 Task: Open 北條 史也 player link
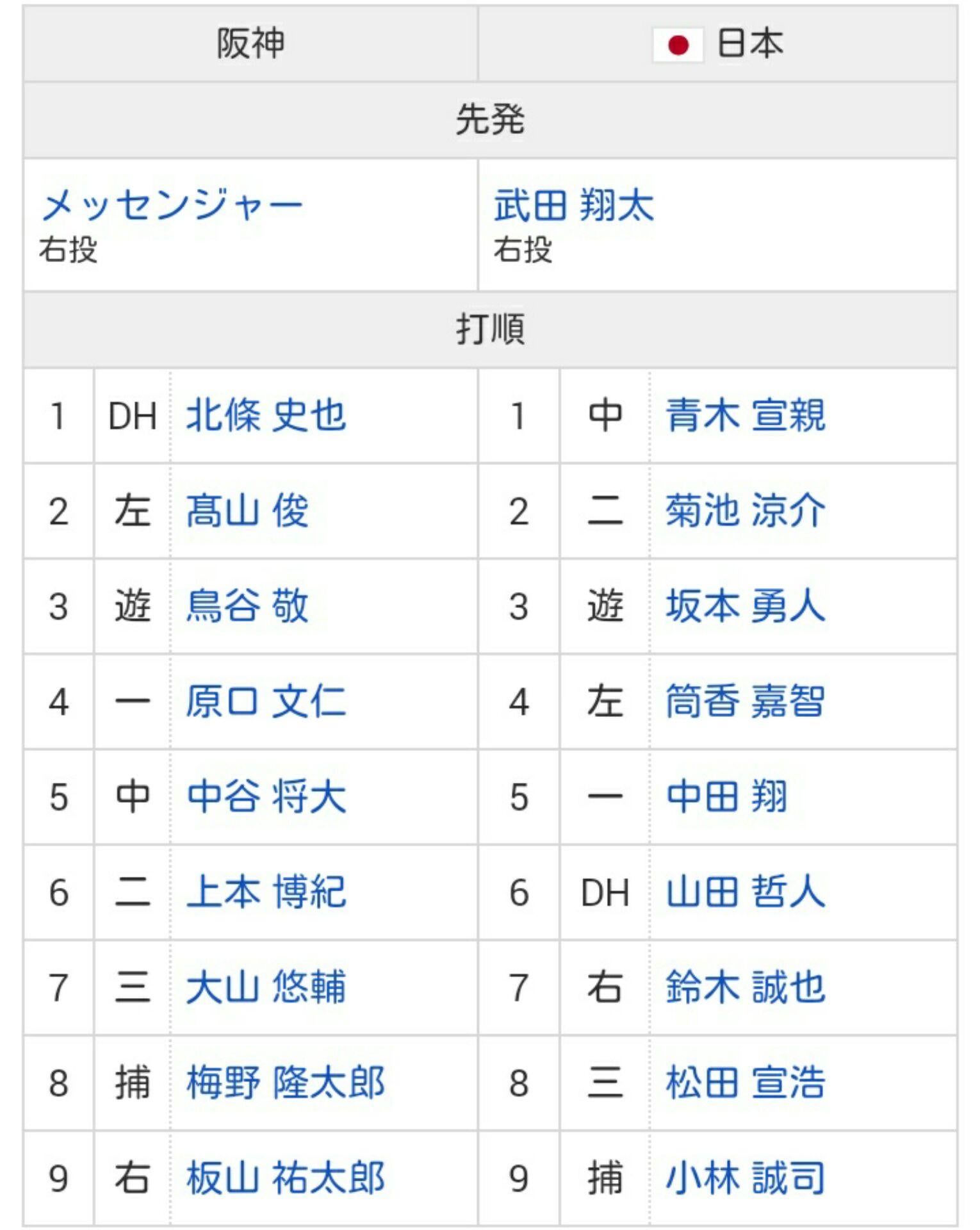[x=266, y=415]
